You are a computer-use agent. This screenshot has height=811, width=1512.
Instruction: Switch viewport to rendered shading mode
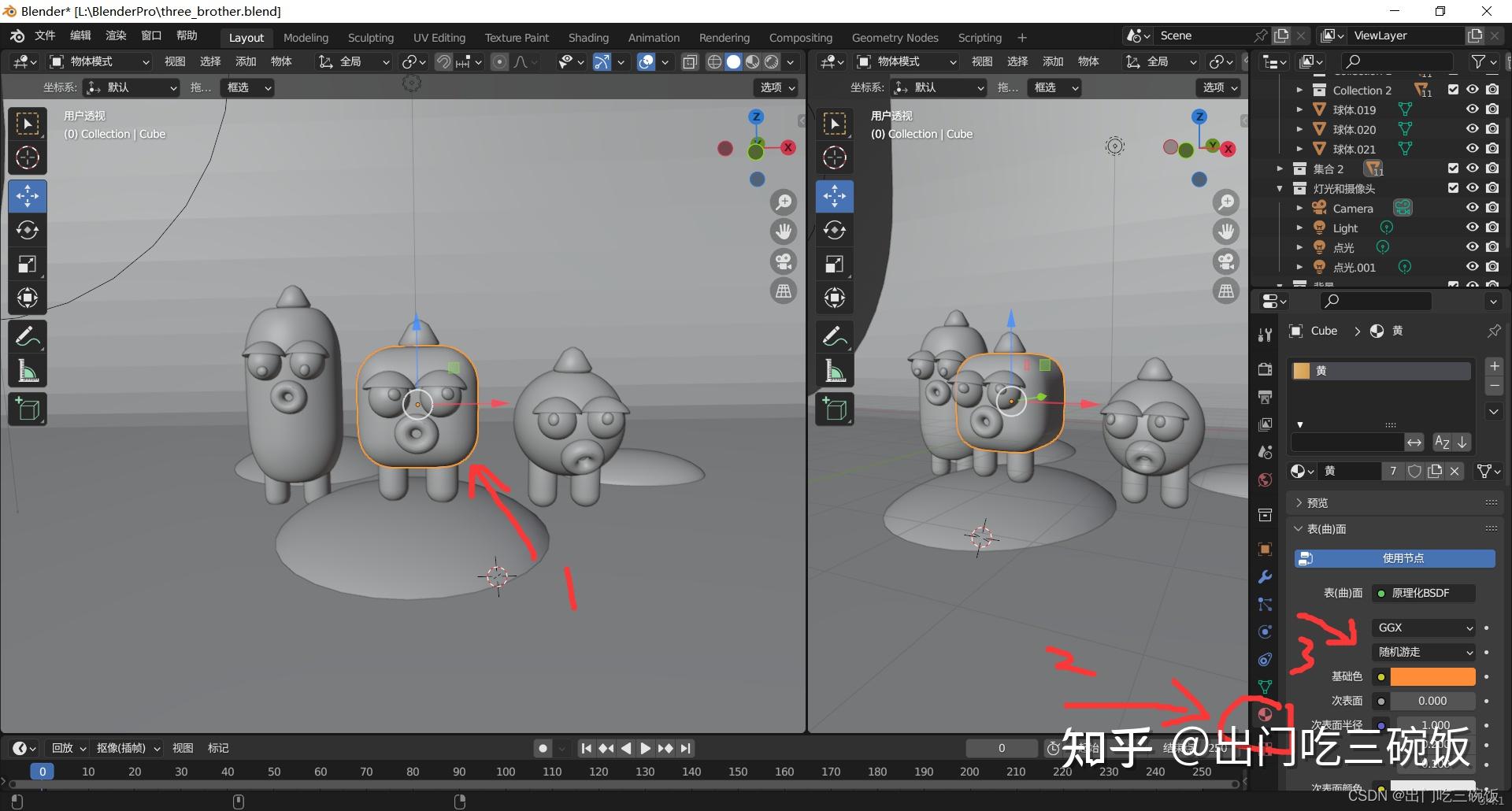tap(772, 61)
